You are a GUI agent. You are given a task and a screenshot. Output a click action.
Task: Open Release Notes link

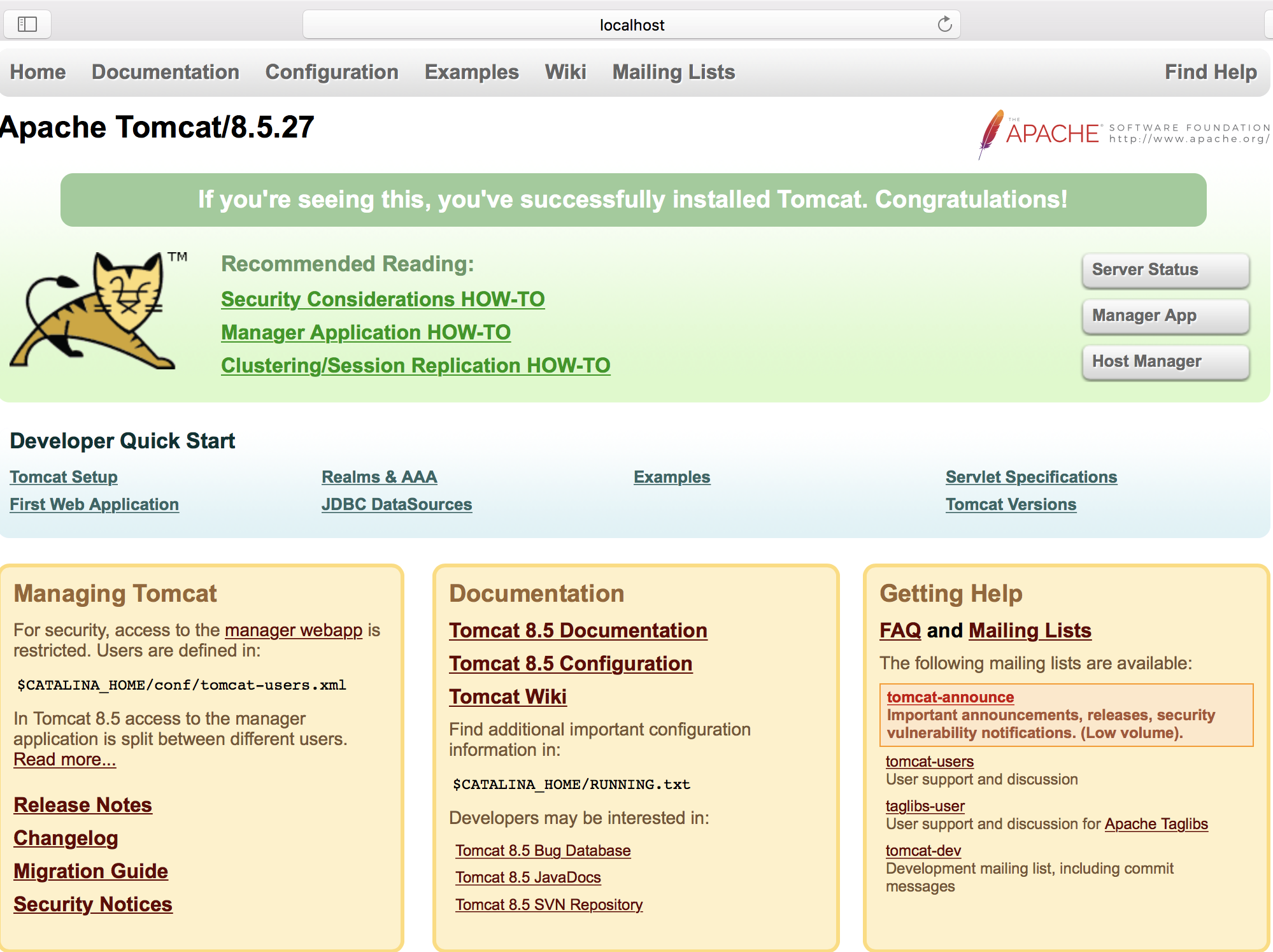pos(83,805)
